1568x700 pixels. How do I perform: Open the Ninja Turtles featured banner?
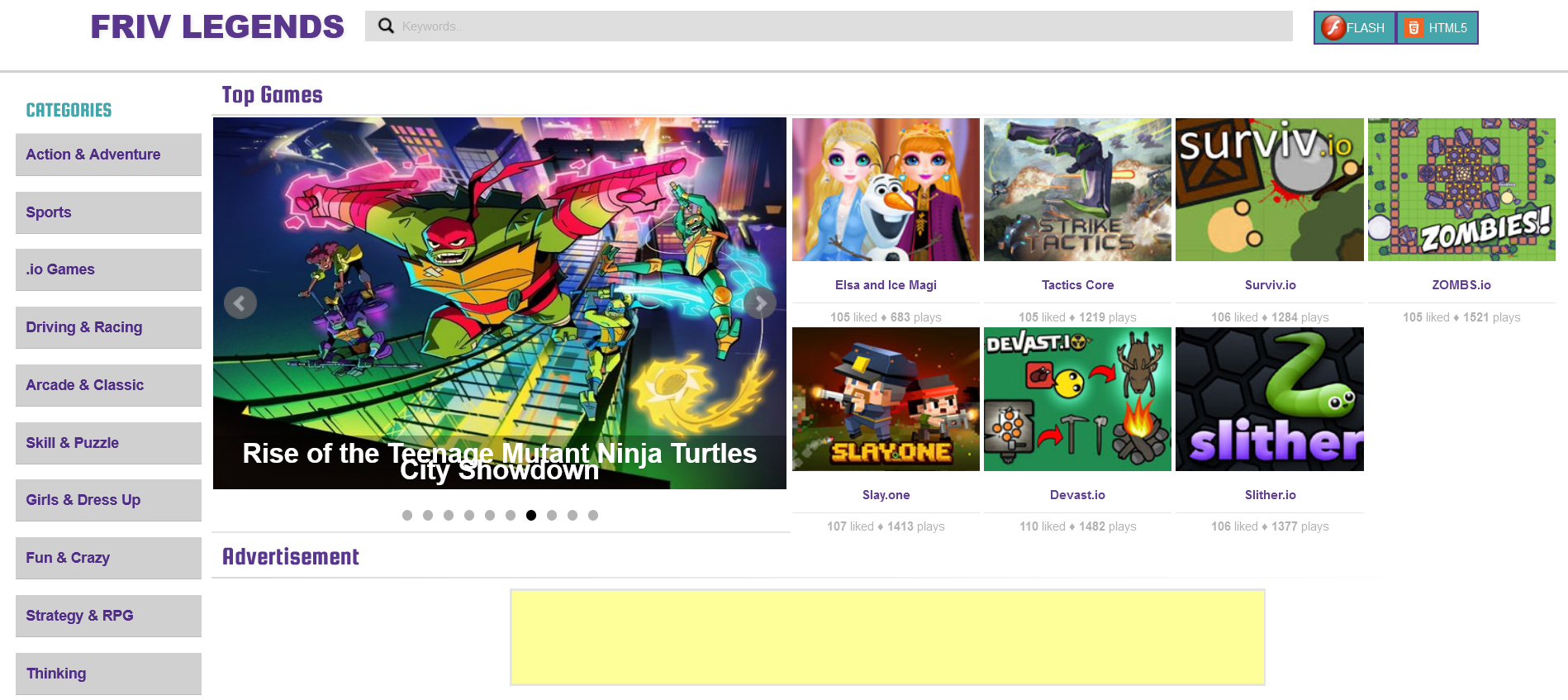tap(500, 303)
